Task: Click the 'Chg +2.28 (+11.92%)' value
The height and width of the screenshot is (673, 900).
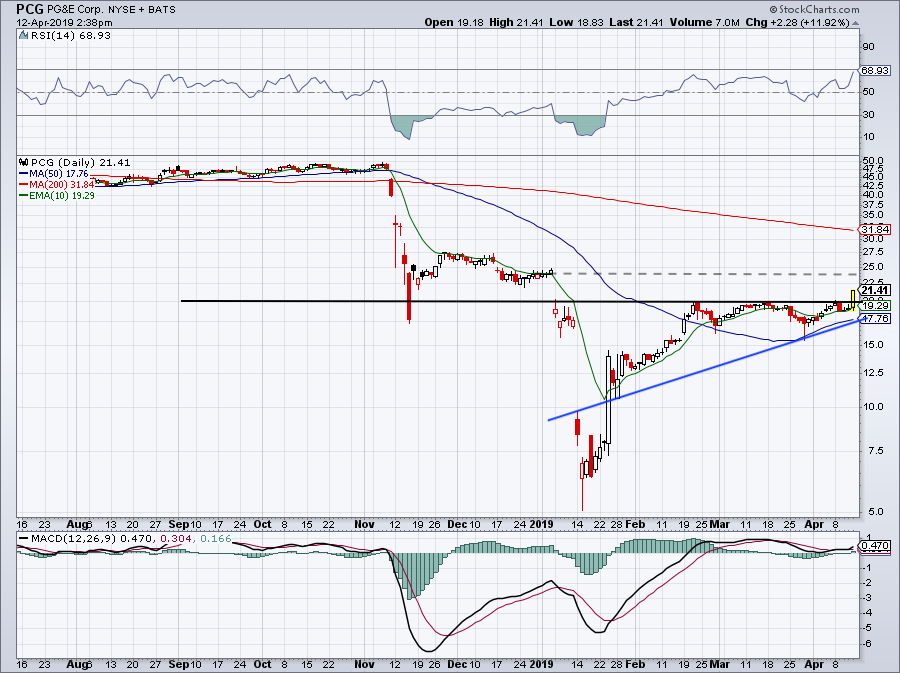Action: click(x=797, y=22)
